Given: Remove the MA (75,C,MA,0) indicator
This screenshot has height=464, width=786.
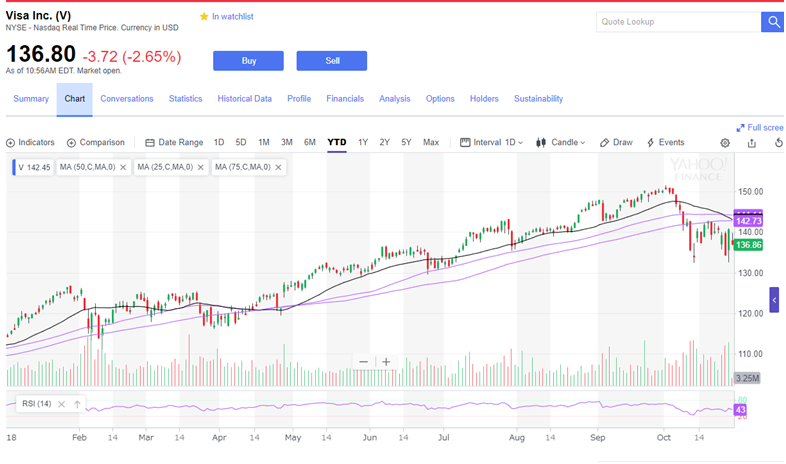Looking at the screenshot, I should click(278, 167).
